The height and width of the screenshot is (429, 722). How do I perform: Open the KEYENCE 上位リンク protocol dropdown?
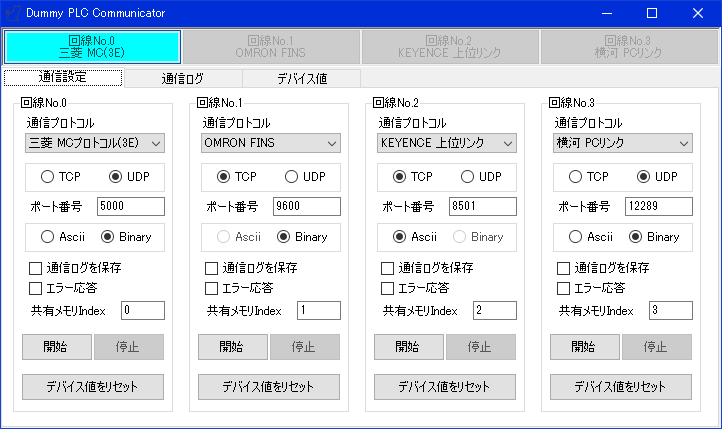[x=447, y=143]
